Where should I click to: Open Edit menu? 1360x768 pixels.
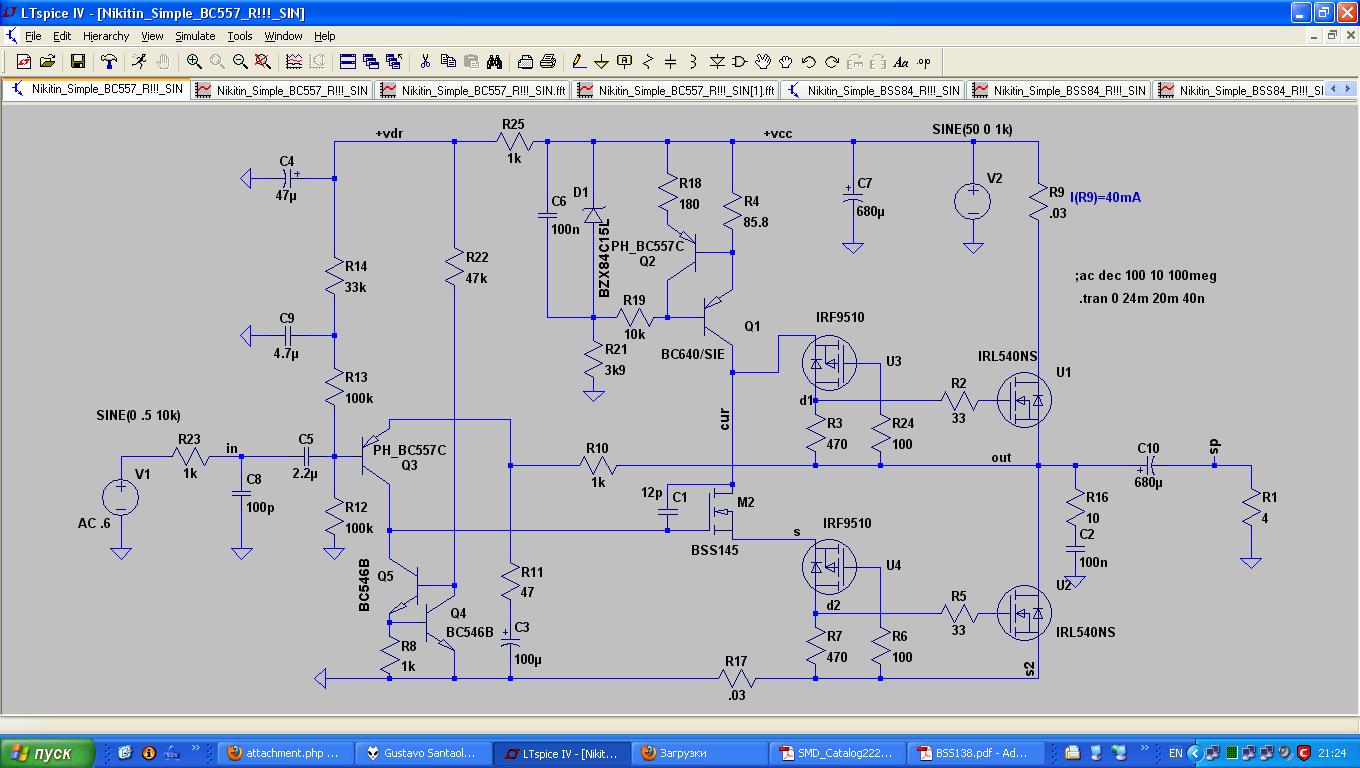pos(62,36)
